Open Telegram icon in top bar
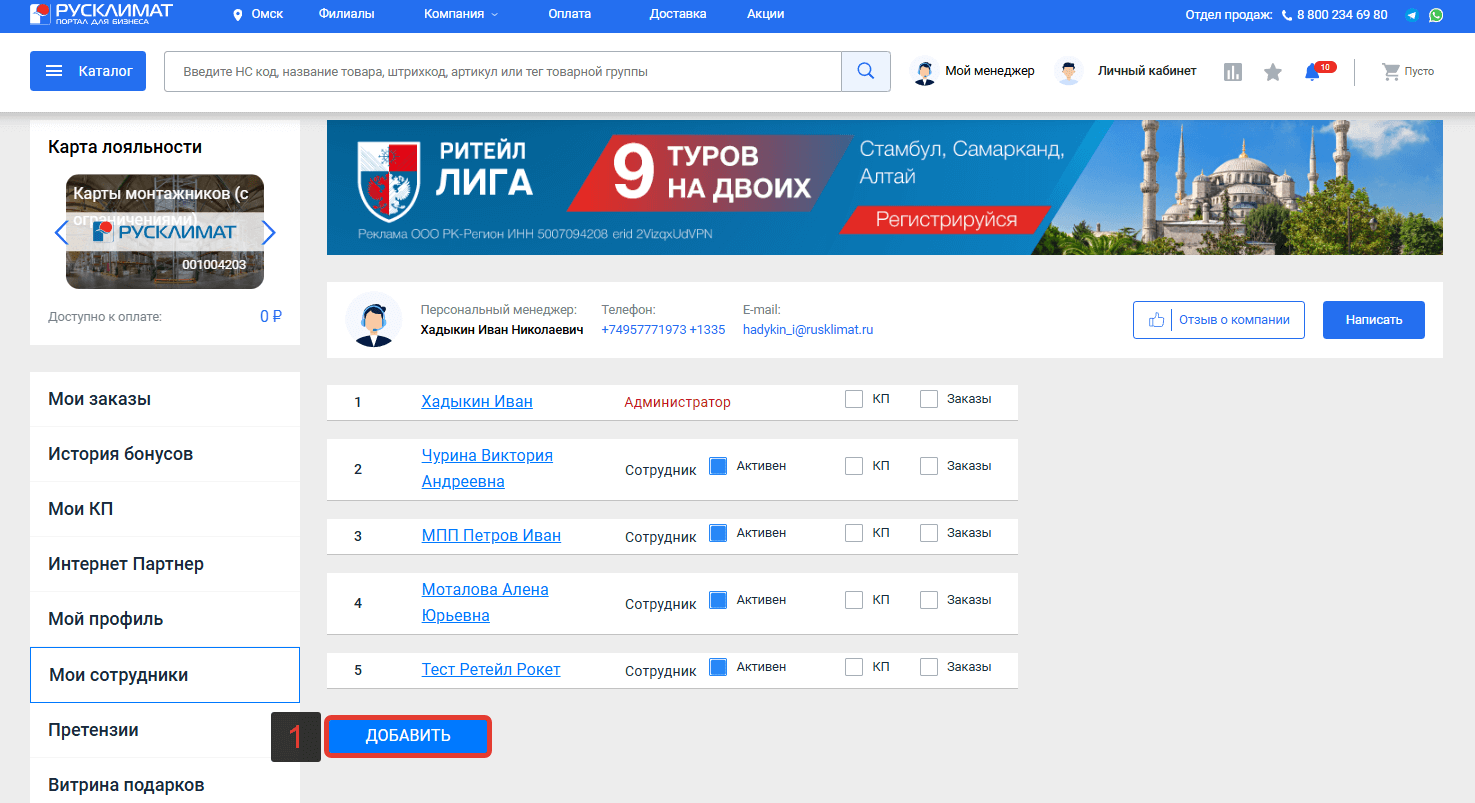 [1412, 15]
